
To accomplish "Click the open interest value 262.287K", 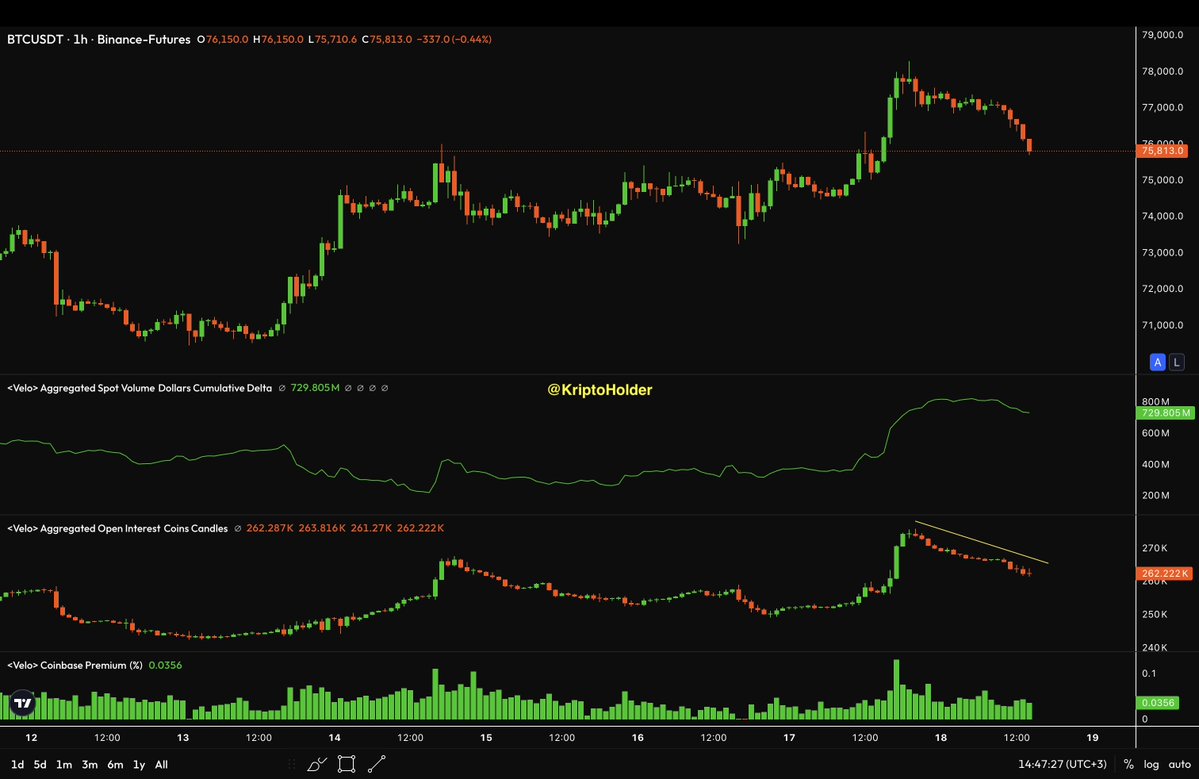I will click(270, 528).
